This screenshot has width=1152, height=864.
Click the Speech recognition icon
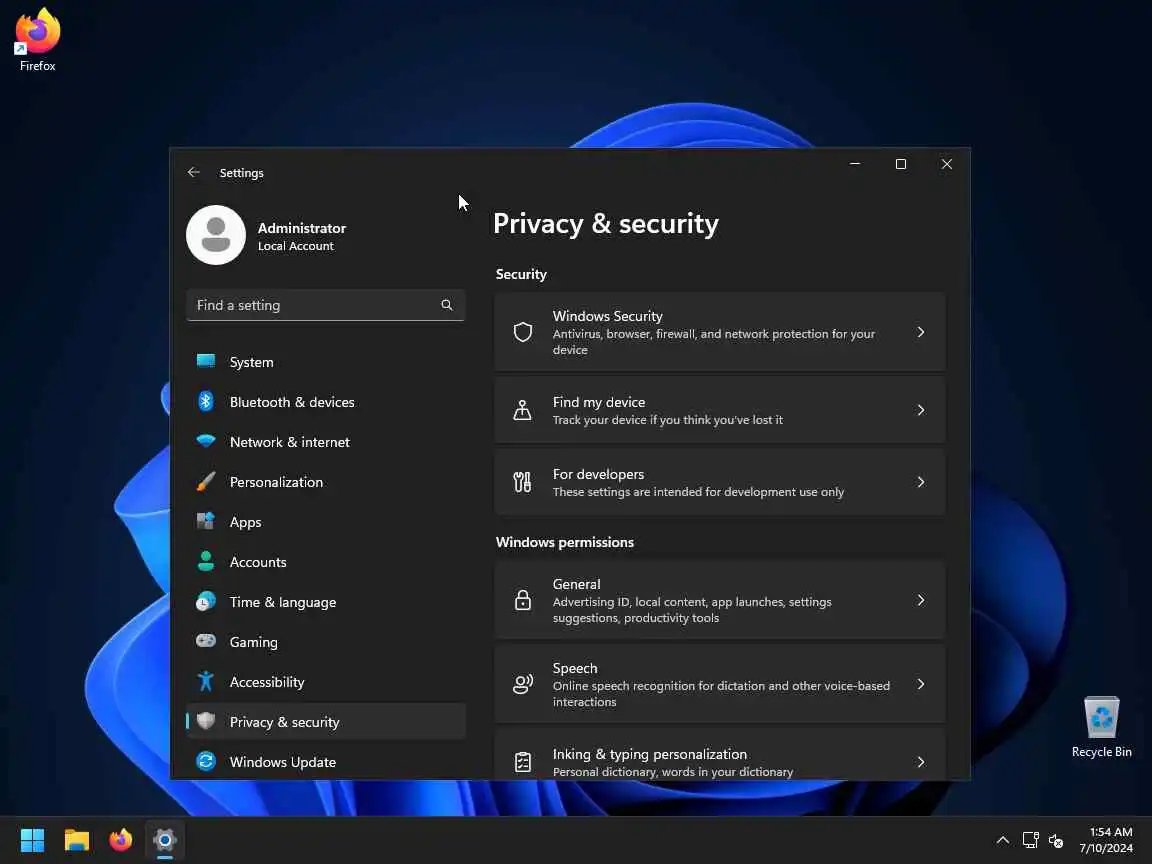click(522, 684)
